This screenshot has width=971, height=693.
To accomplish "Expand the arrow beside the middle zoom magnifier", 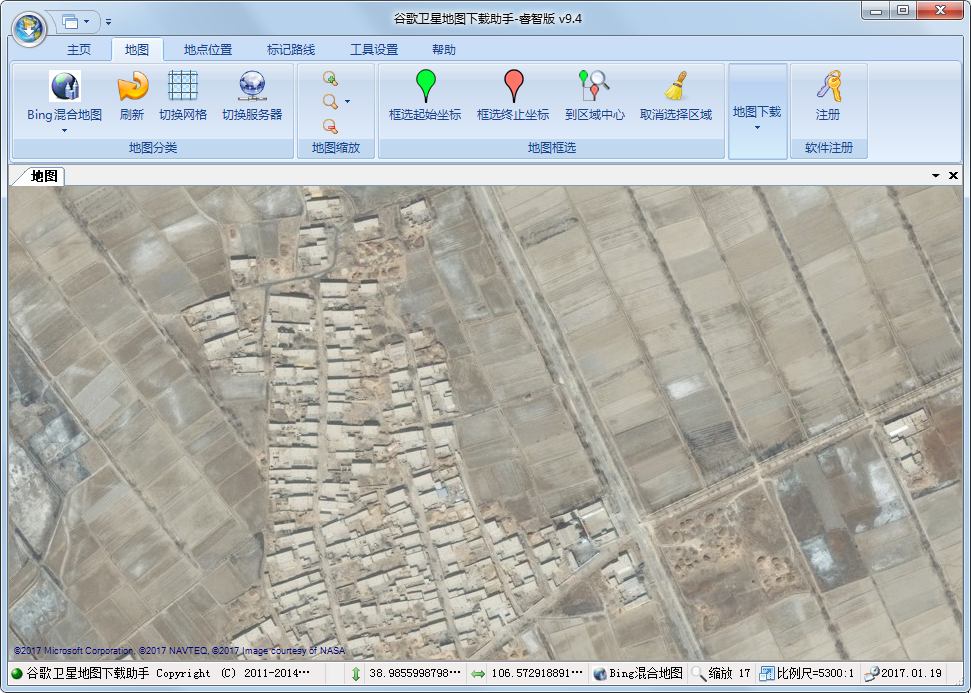I will tap(347, 101).
